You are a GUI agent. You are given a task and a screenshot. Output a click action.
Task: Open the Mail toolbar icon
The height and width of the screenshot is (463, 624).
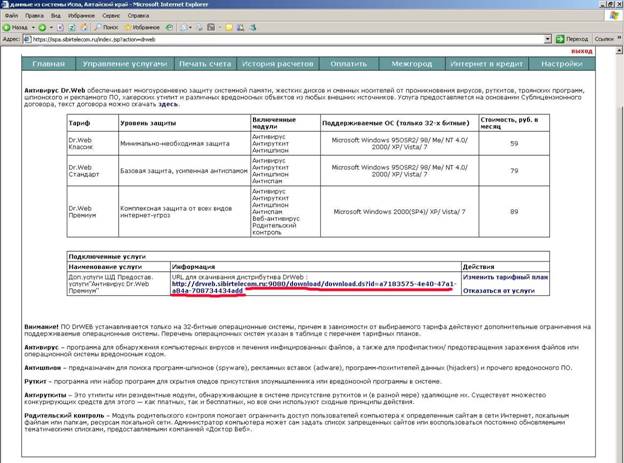(x=184, y=27)
